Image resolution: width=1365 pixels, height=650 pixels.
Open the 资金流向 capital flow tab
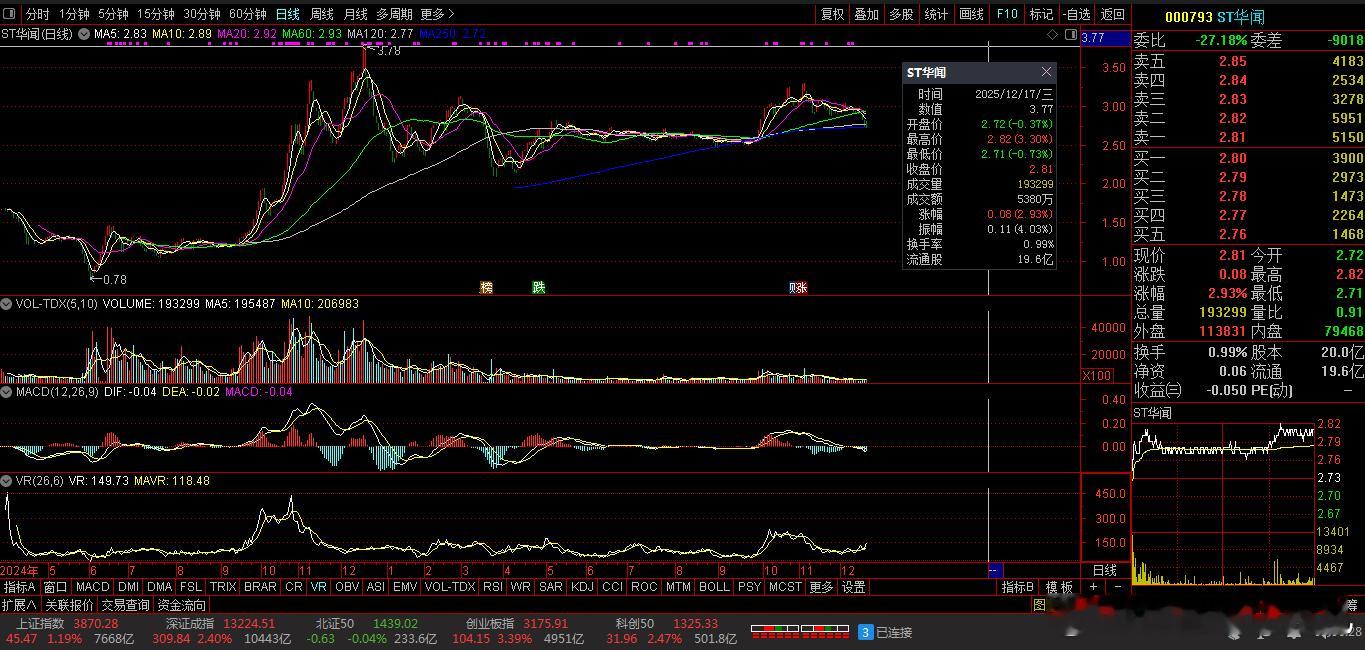click(x=182, y=605)
